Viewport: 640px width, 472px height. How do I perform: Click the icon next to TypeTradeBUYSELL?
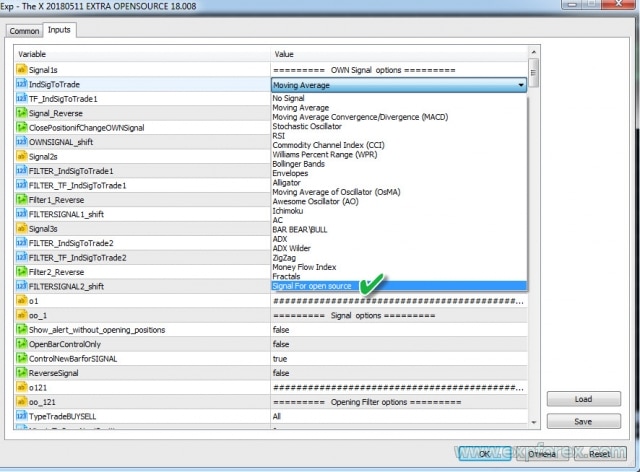pyautogui.click(x=21, y=415)
